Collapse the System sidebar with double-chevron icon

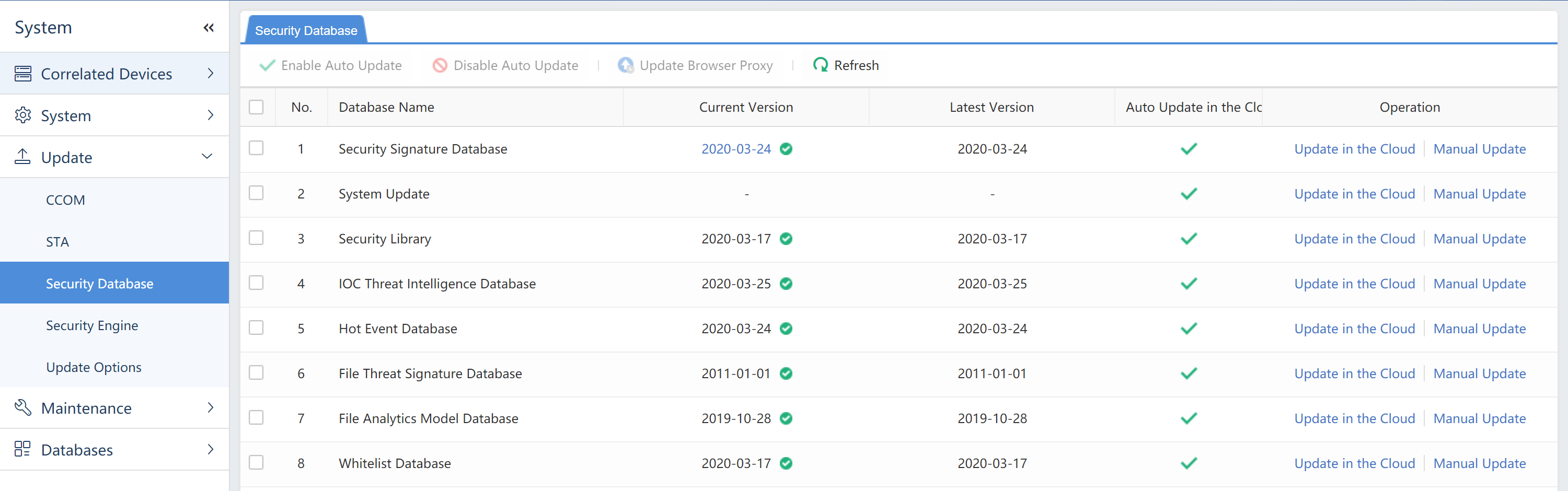point(209,27)
